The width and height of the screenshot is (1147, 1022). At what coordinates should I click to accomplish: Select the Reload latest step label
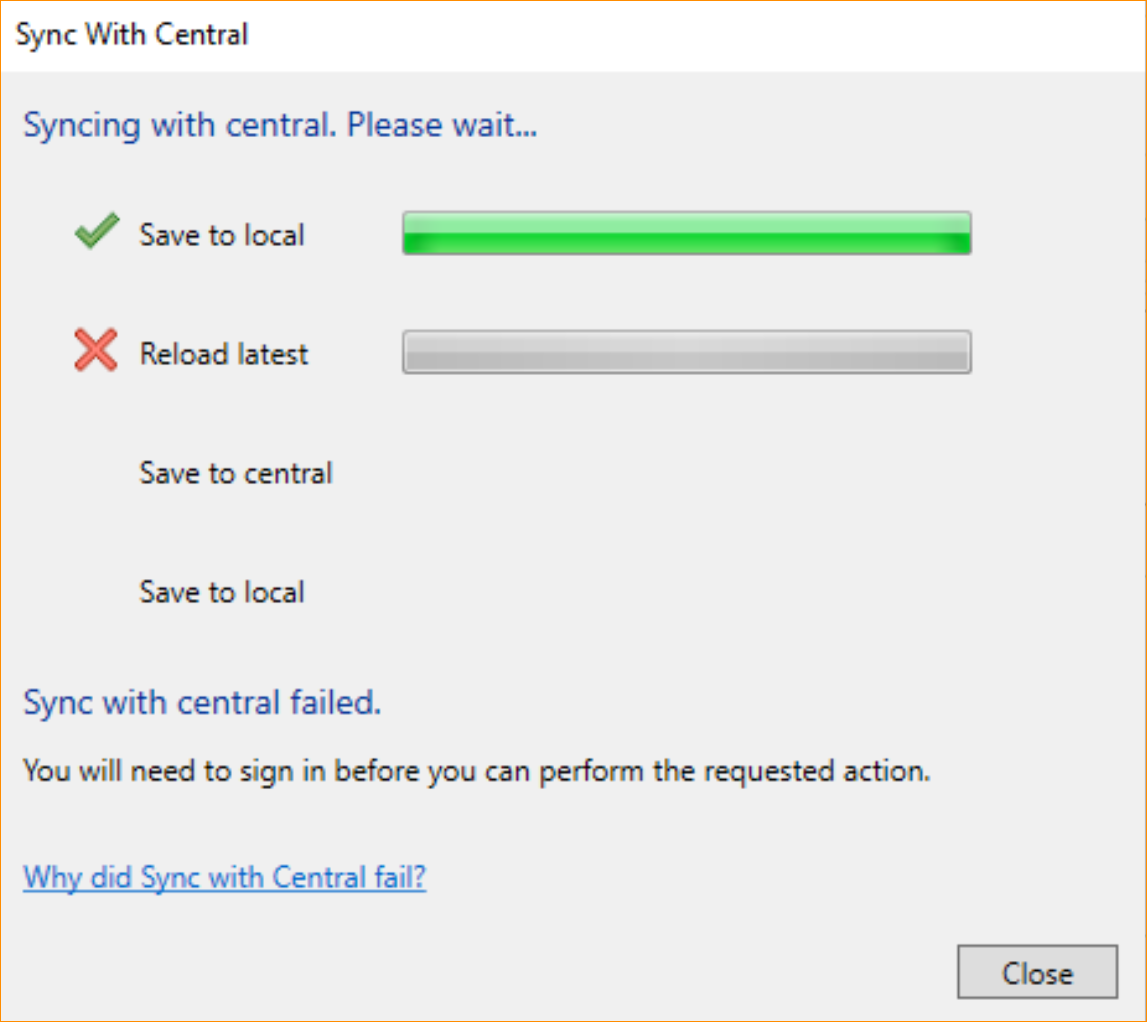(x=224, y=353)
